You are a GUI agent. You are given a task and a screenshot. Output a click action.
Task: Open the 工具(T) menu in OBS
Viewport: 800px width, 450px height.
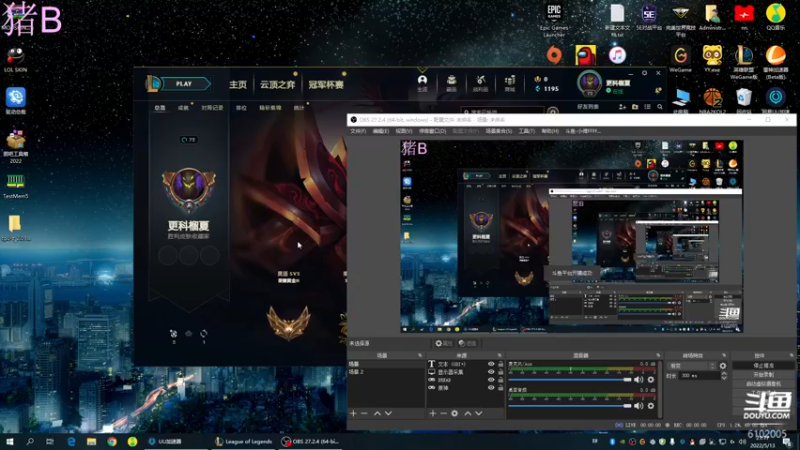(527, 131)
